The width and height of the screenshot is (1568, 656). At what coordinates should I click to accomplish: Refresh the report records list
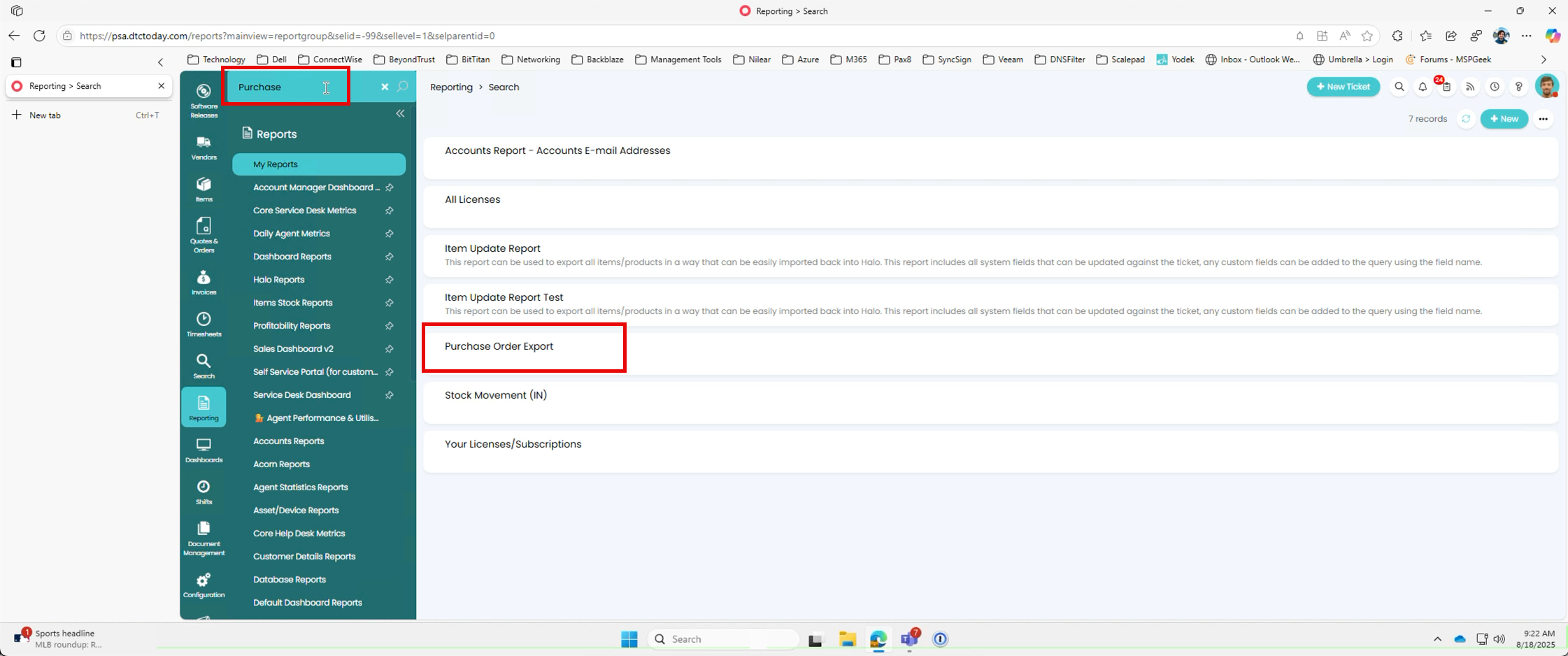(x=1466, y=119)
